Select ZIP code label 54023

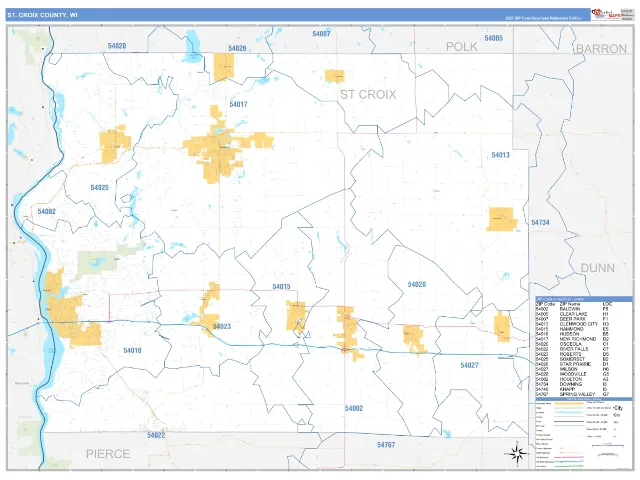222,327
